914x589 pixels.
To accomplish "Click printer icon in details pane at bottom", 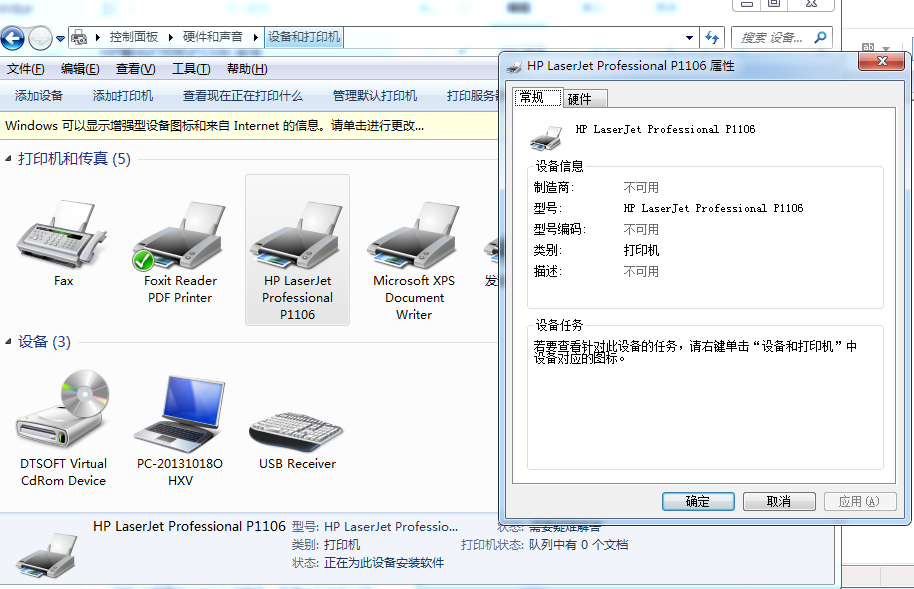I will click(x=47, y=555).
